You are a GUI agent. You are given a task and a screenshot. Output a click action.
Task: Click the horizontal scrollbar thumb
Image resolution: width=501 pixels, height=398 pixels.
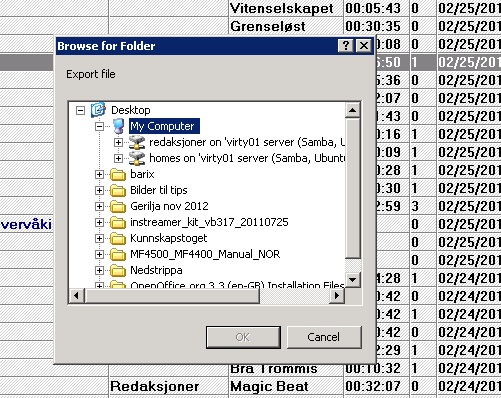click(172, 296)
